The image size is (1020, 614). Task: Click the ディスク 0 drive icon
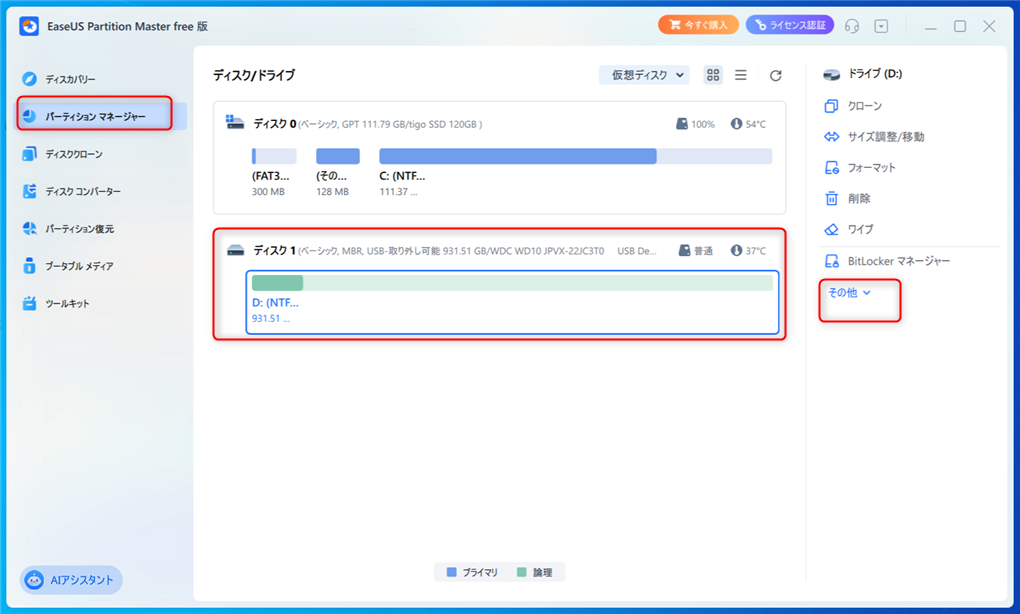click(x=235, y=122)
